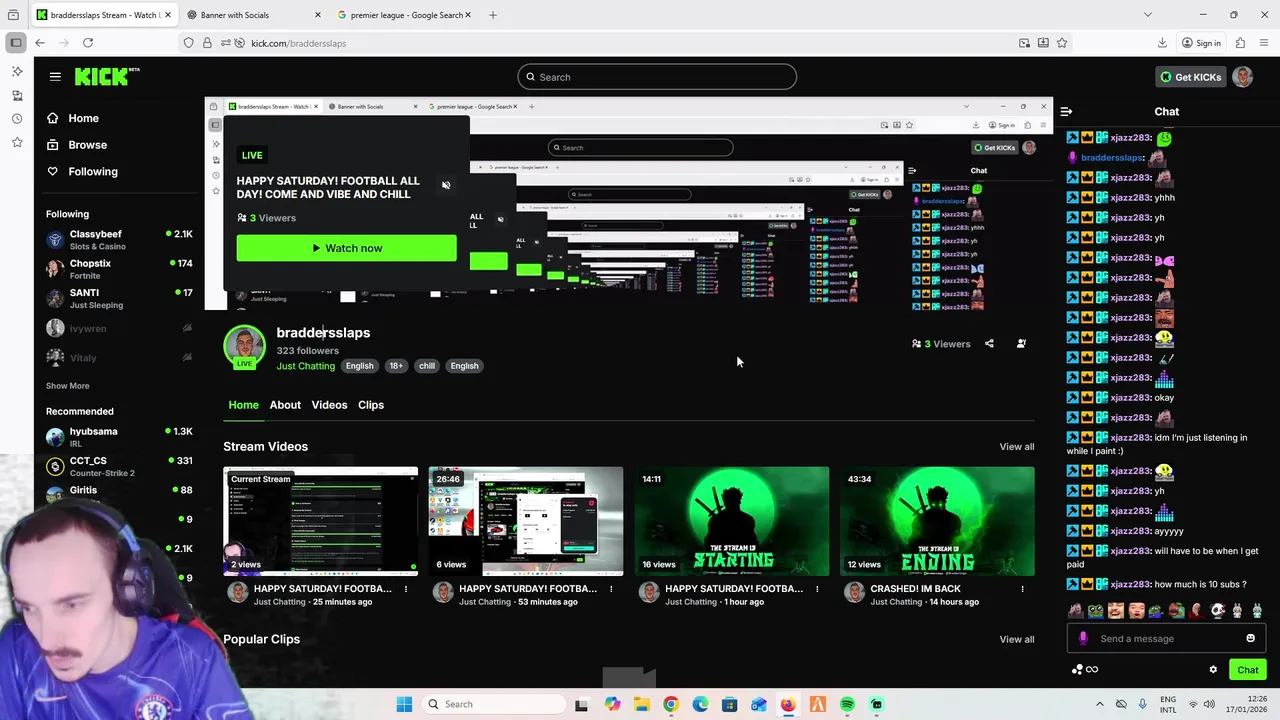Click the Send a message chat field

coord(1165,639)
